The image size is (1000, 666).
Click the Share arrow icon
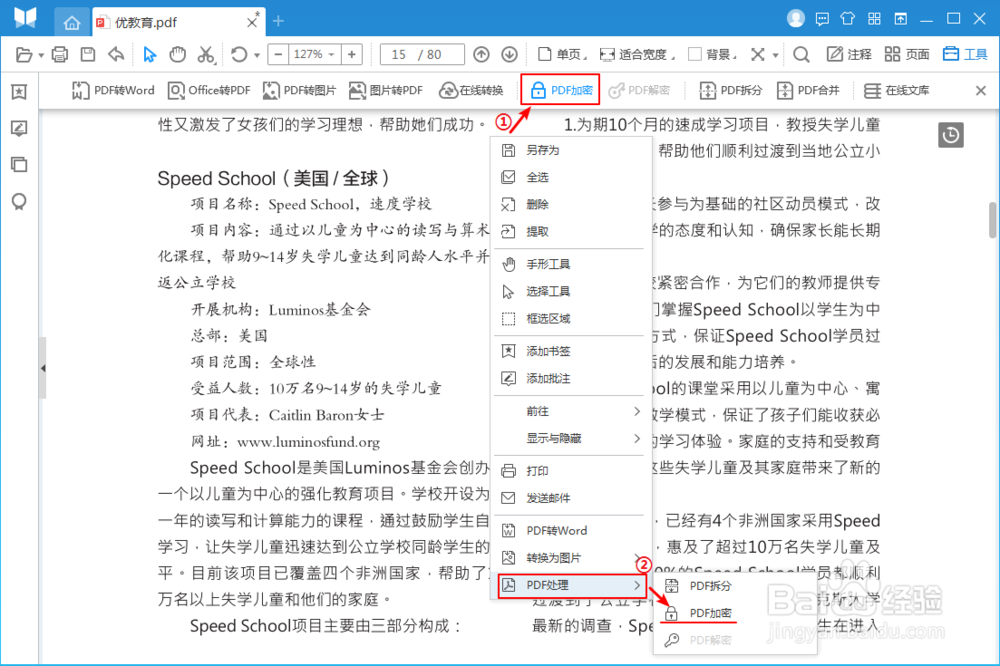tap(116, 55)
